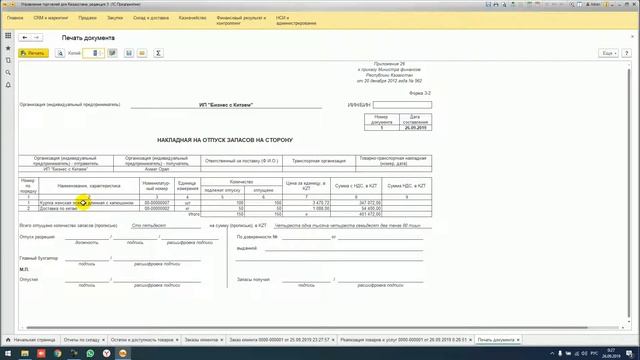Save the printed form with diskette icon

[129, 53]
